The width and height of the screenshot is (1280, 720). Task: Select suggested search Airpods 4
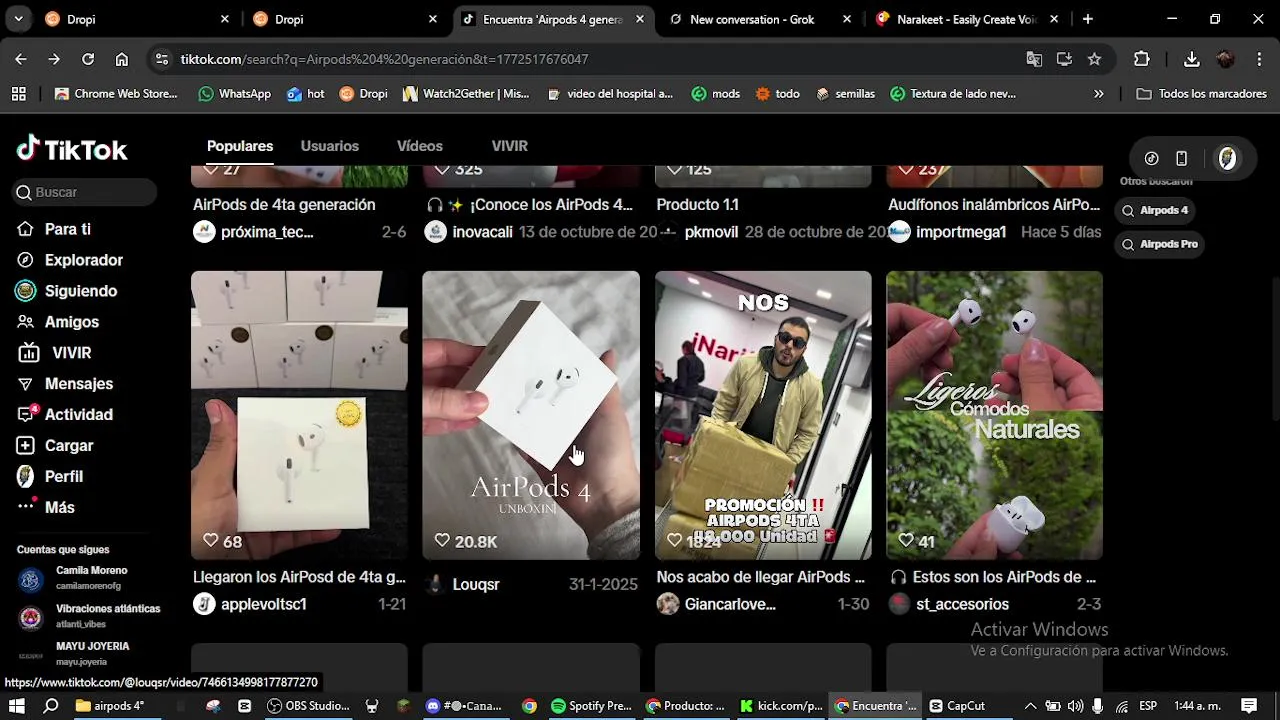pyautogui.click(x=1155, y=210)
